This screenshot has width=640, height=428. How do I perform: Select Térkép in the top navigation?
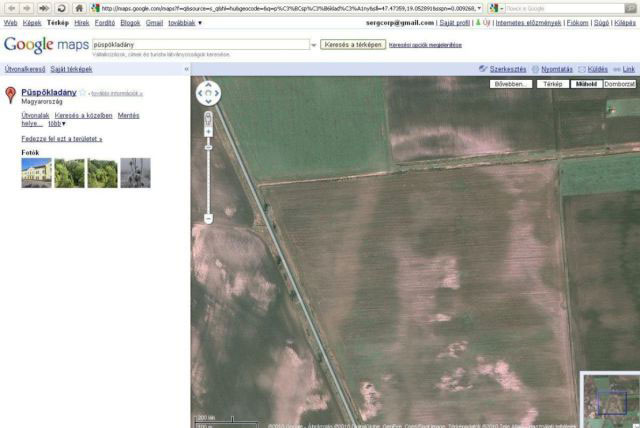pos(58,23)
